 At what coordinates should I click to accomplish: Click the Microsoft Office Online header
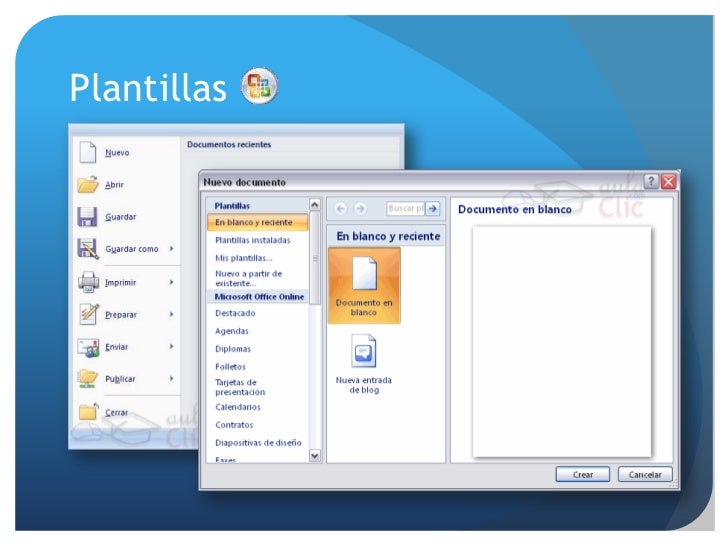259,297
